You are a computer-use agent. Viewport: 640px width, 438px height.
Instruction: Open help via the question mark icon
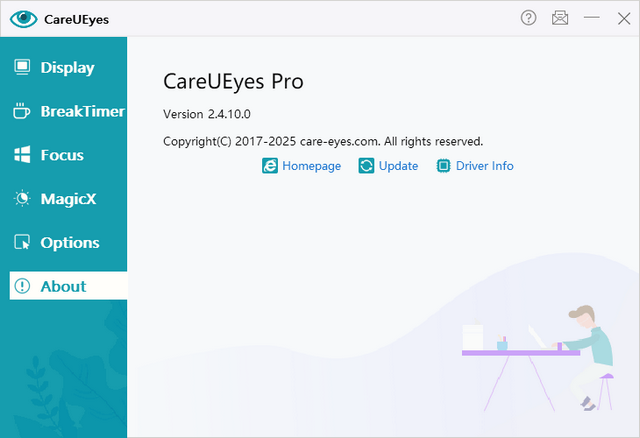click(x=529, y=18)
